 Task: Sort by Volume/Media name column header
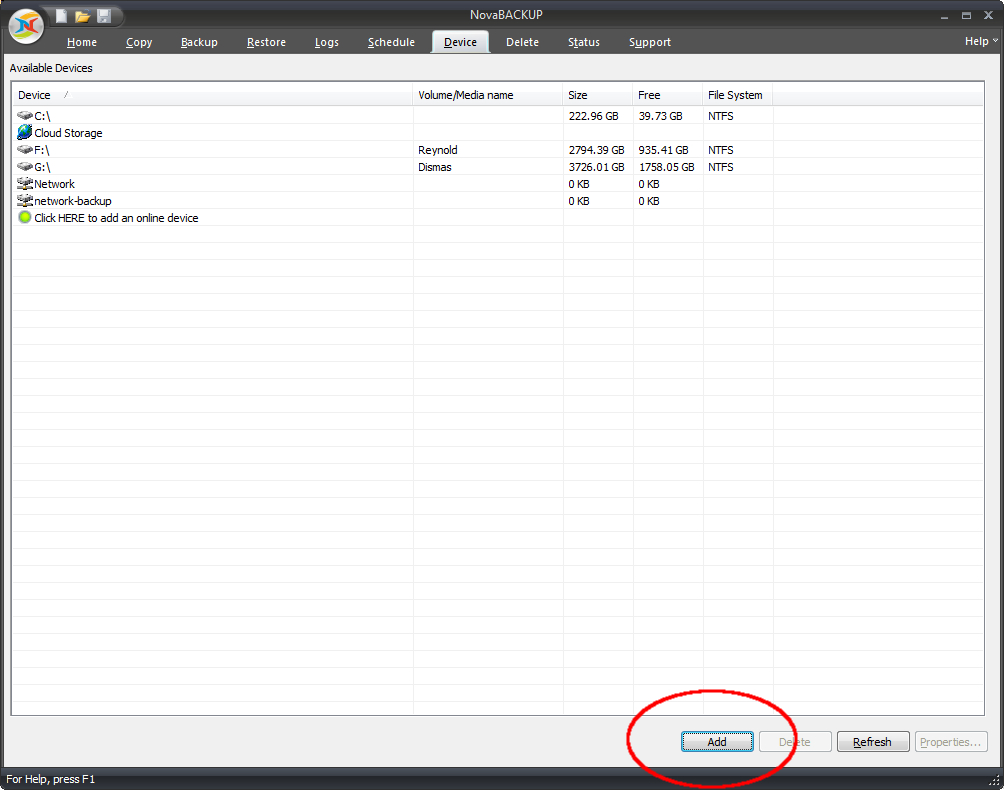point(488,95)
